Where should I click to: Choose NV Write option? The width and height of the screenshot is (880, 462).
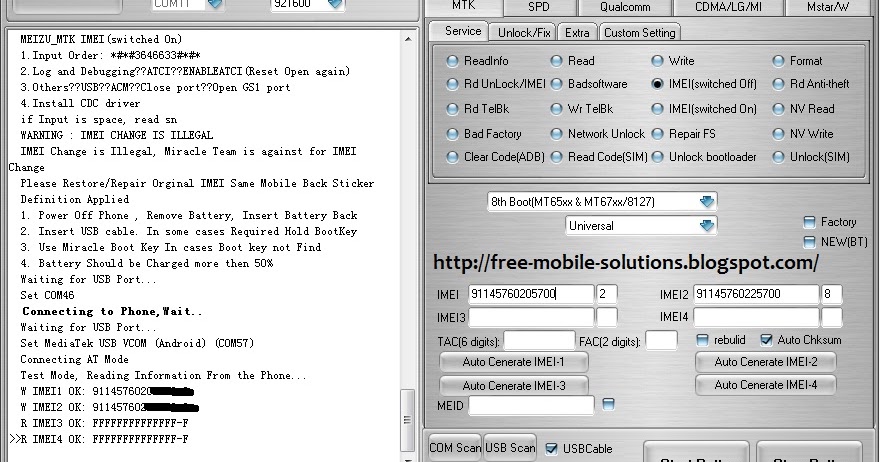click(x=778, y=134)
